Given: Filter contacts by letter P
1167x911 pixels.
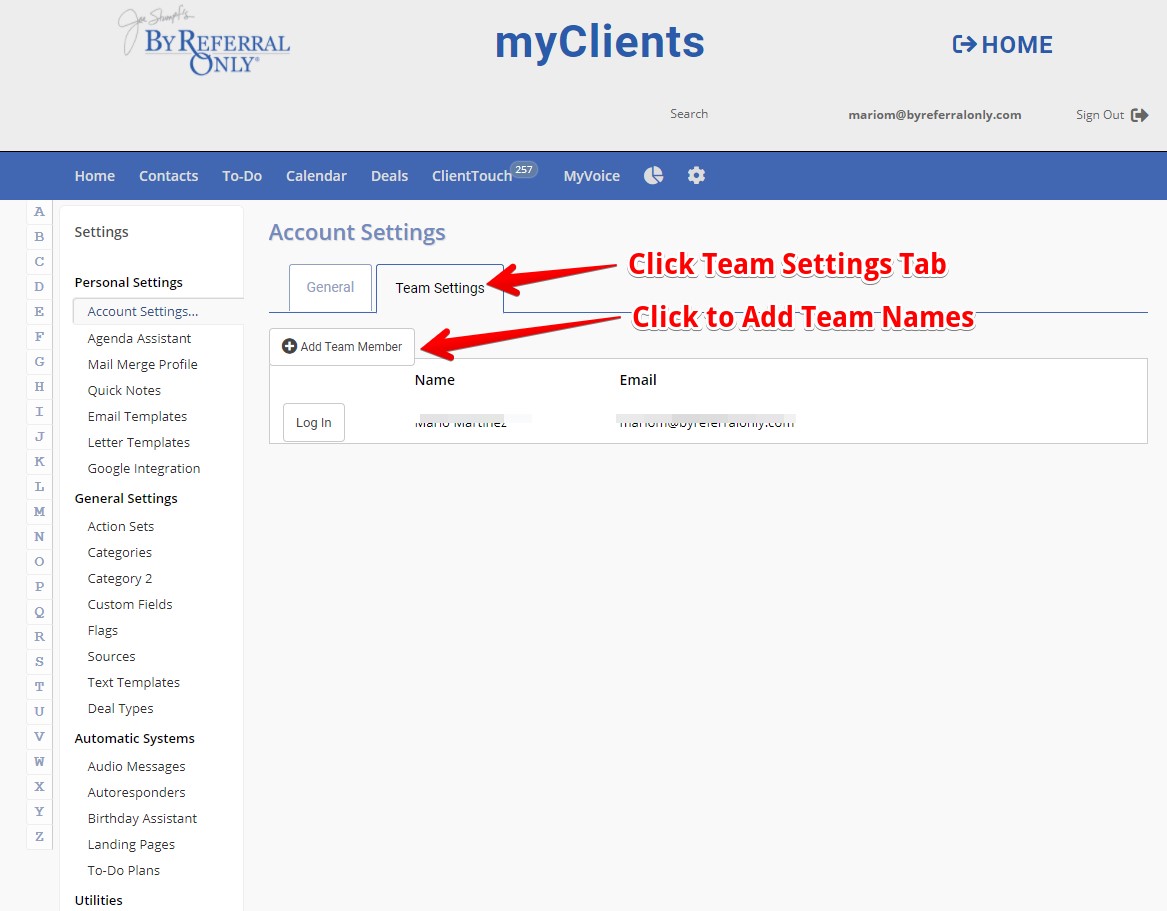Looking at the screenshot, I should (x=39, y=586).
